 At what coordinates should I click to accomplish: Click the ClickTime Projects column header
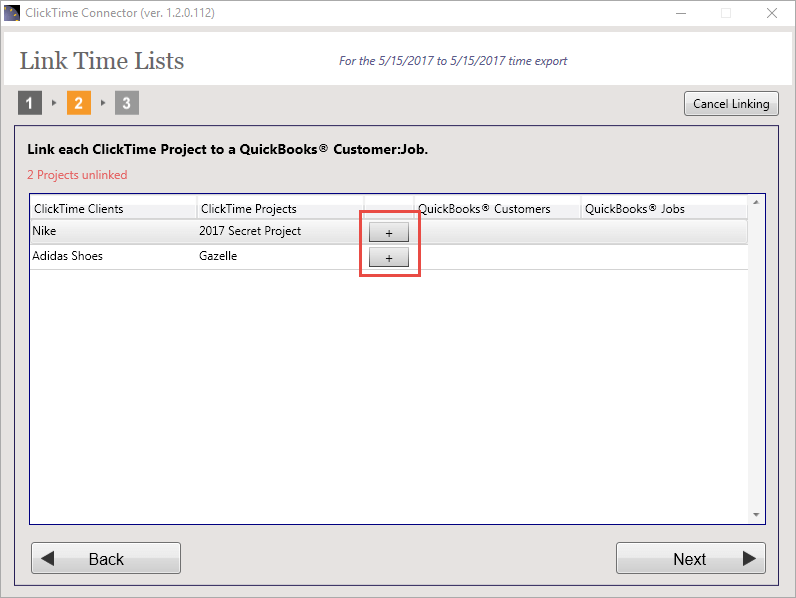click(x=279, y=209)
